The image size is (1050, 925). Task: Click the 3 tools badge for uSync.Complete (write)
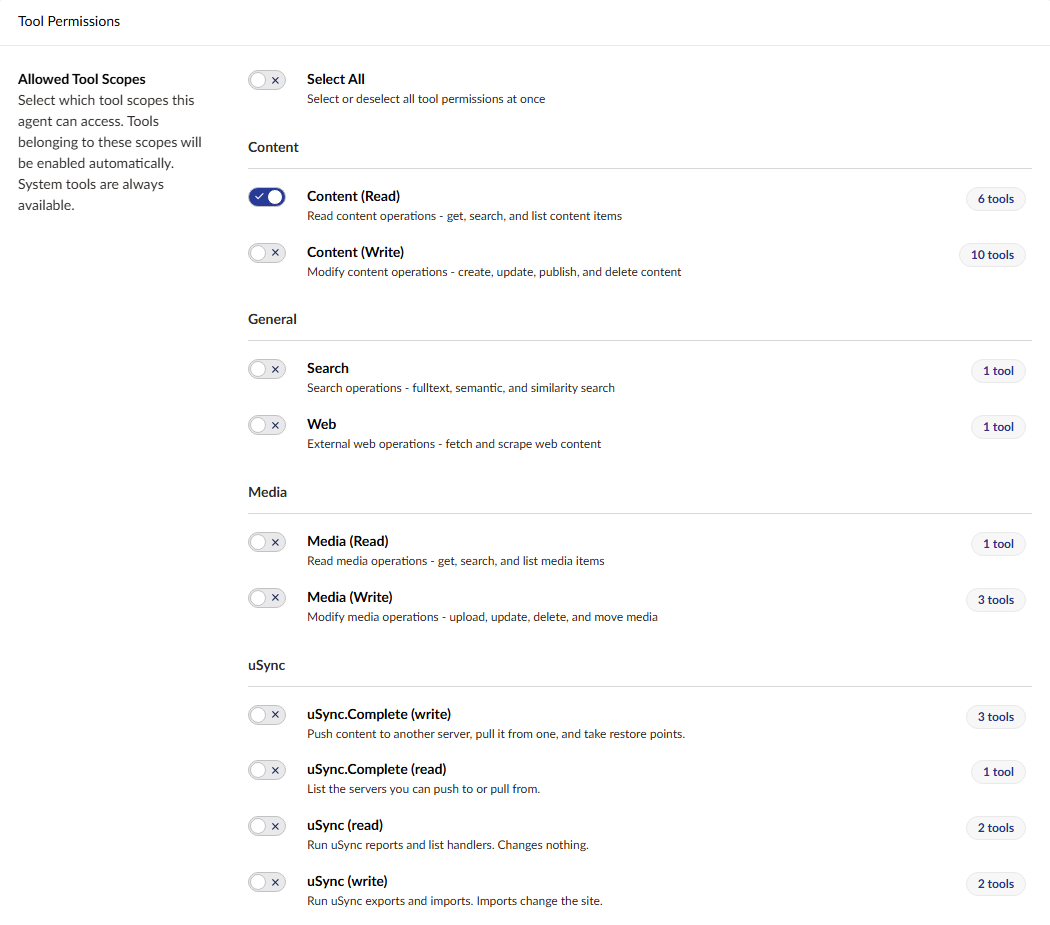pos(995,717)
